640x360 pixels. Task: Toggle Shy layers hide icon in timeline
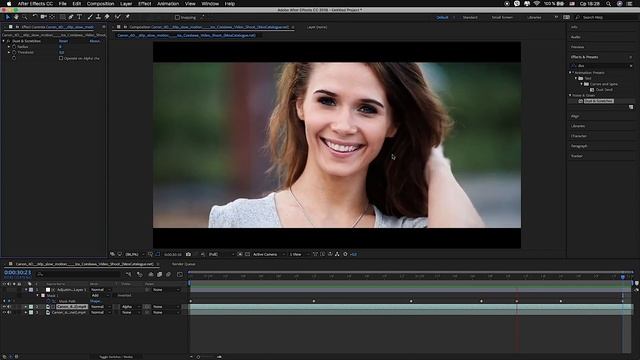pyautogui.click(x=151, y=274)
